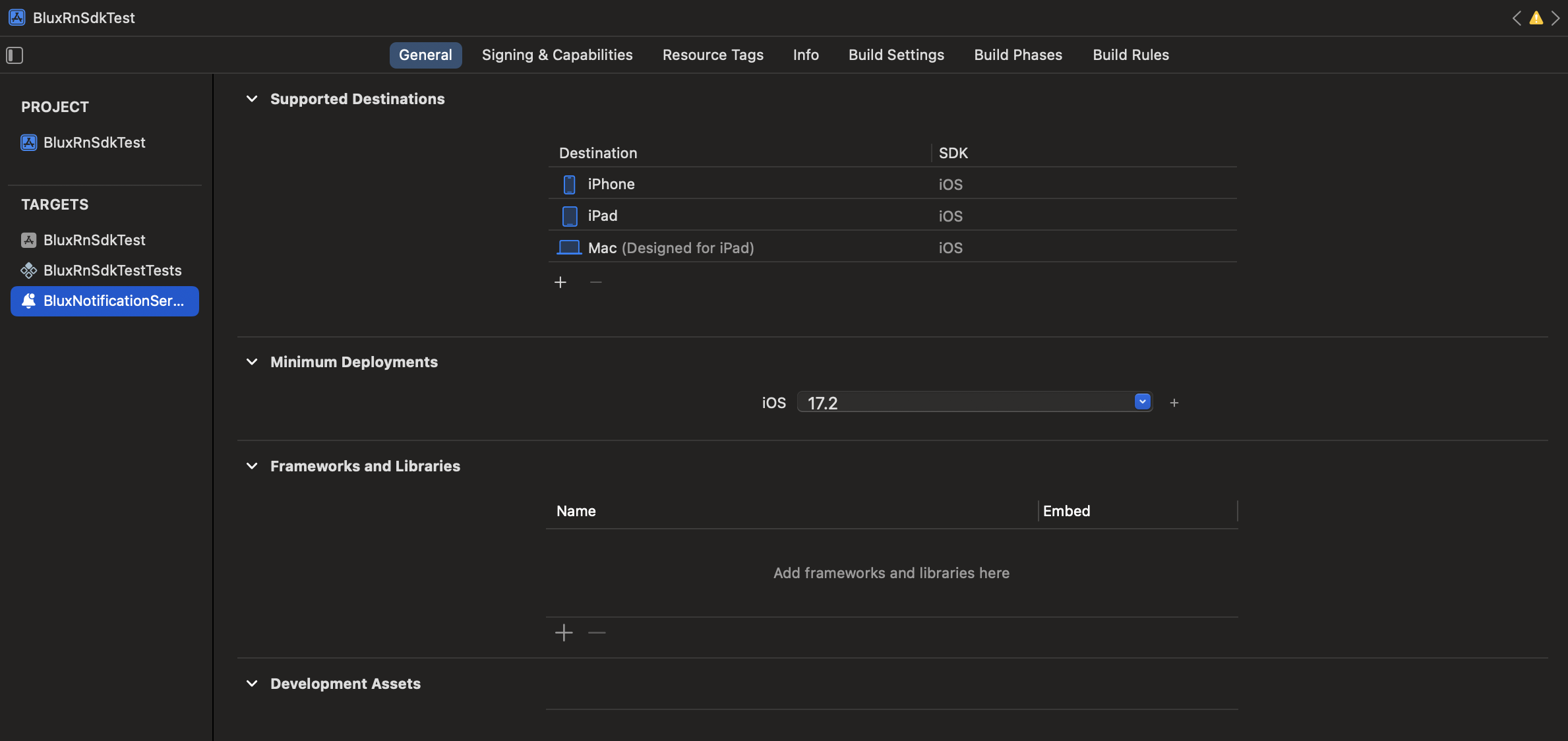Click the Embed column header

point(1066,511)
